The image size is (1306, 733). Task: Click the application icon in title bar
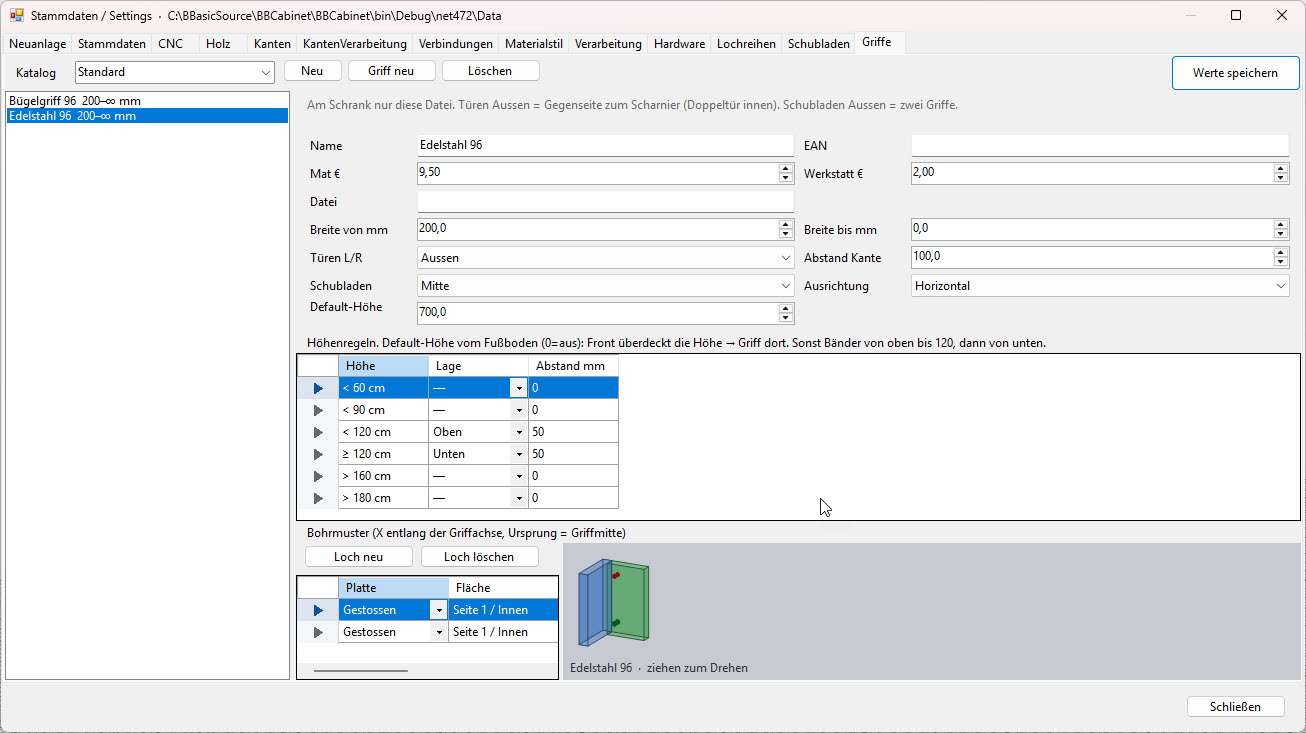point(17,16)
